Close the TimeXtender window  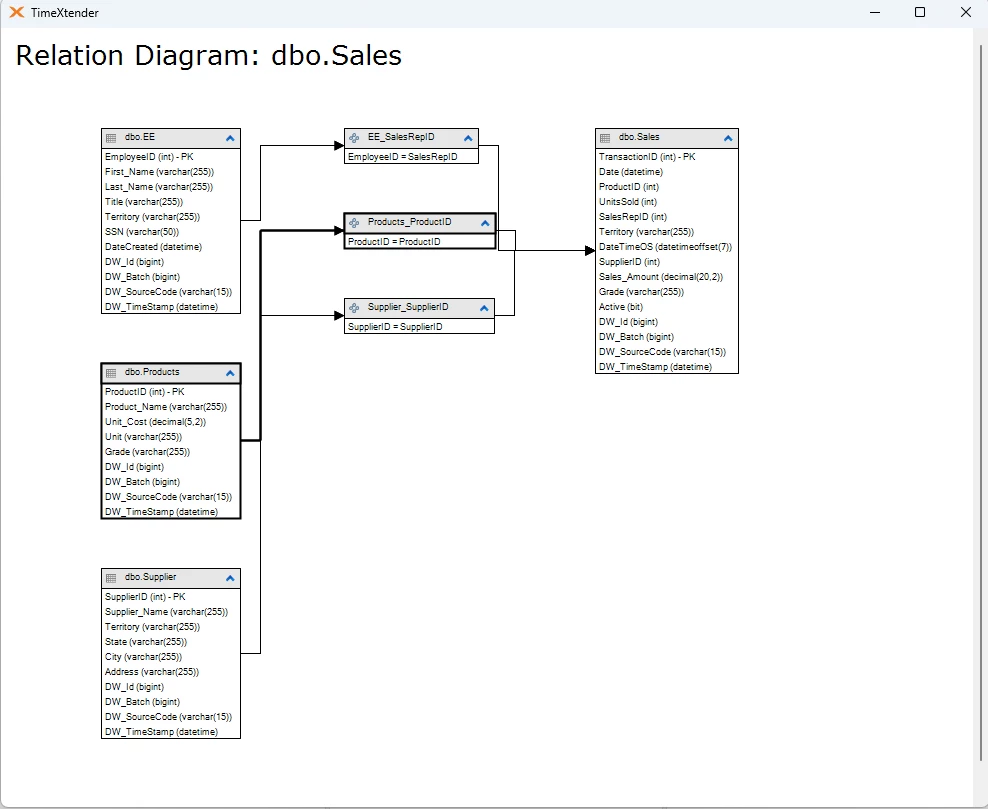965,13
